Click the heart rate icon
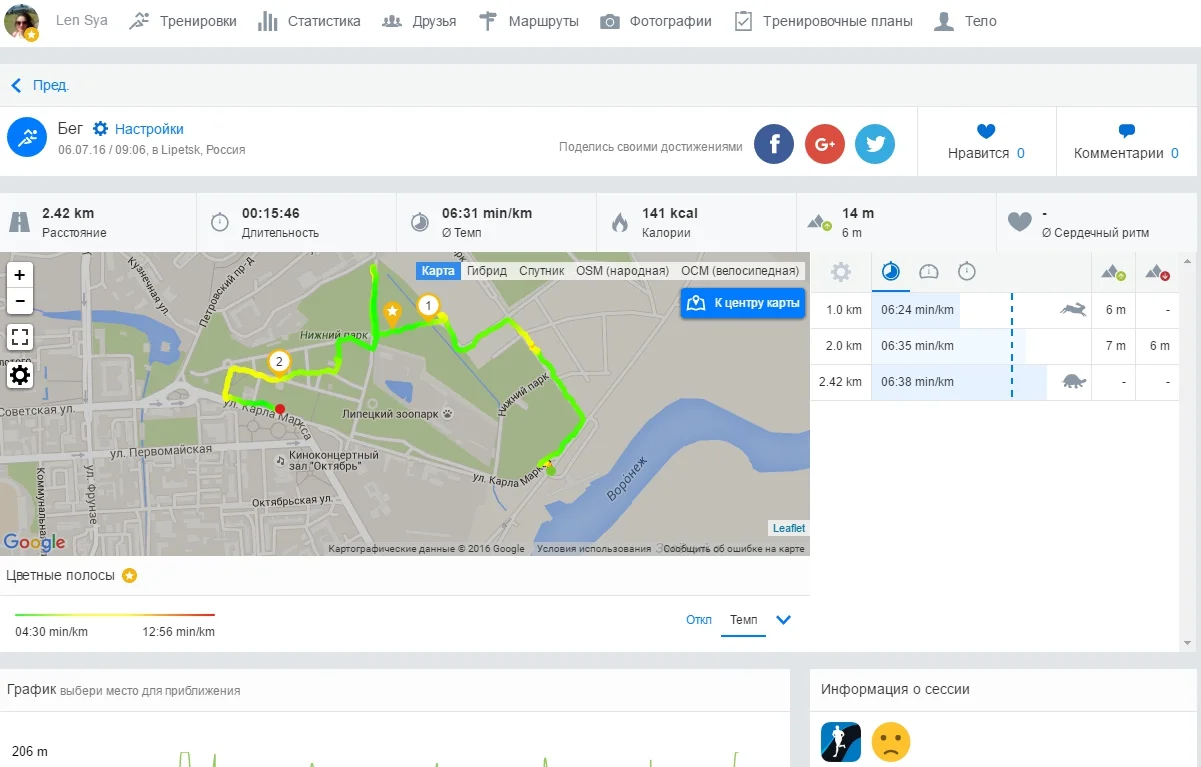 click(x=1019, y=222)
